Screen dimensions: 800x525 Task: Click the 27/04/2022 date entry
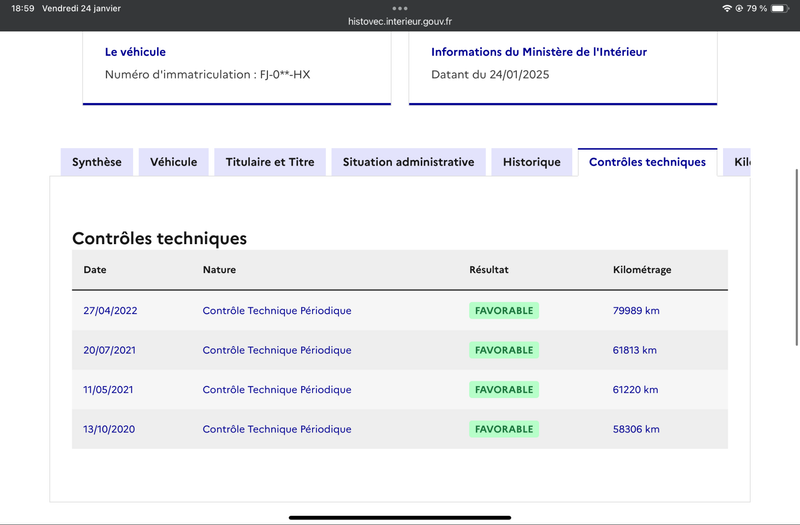click(110, 311)
